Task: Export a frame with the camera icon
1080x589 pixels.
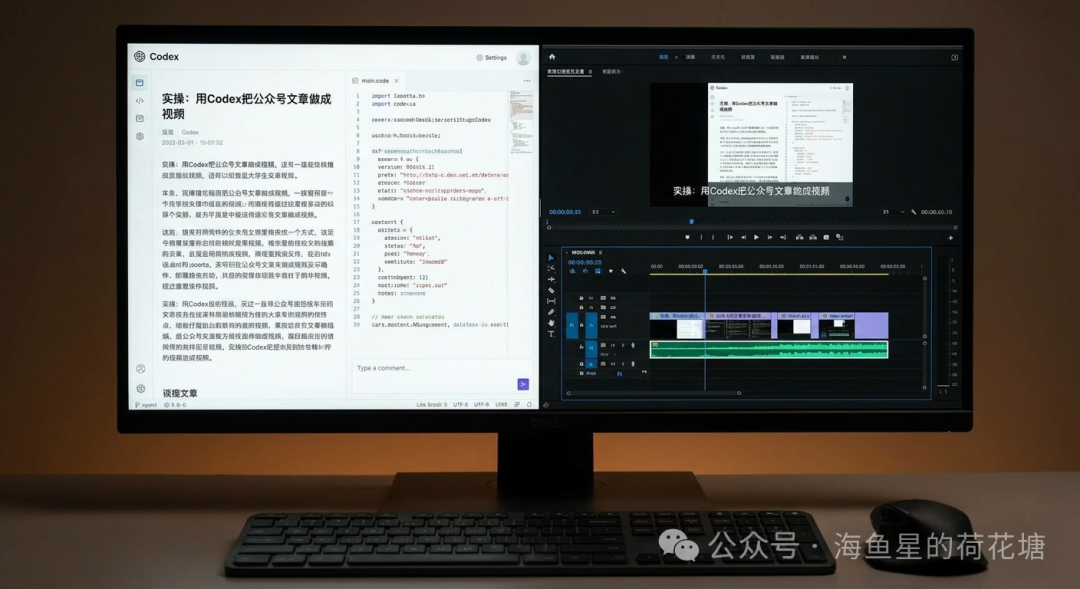Action: click(826, 237)
